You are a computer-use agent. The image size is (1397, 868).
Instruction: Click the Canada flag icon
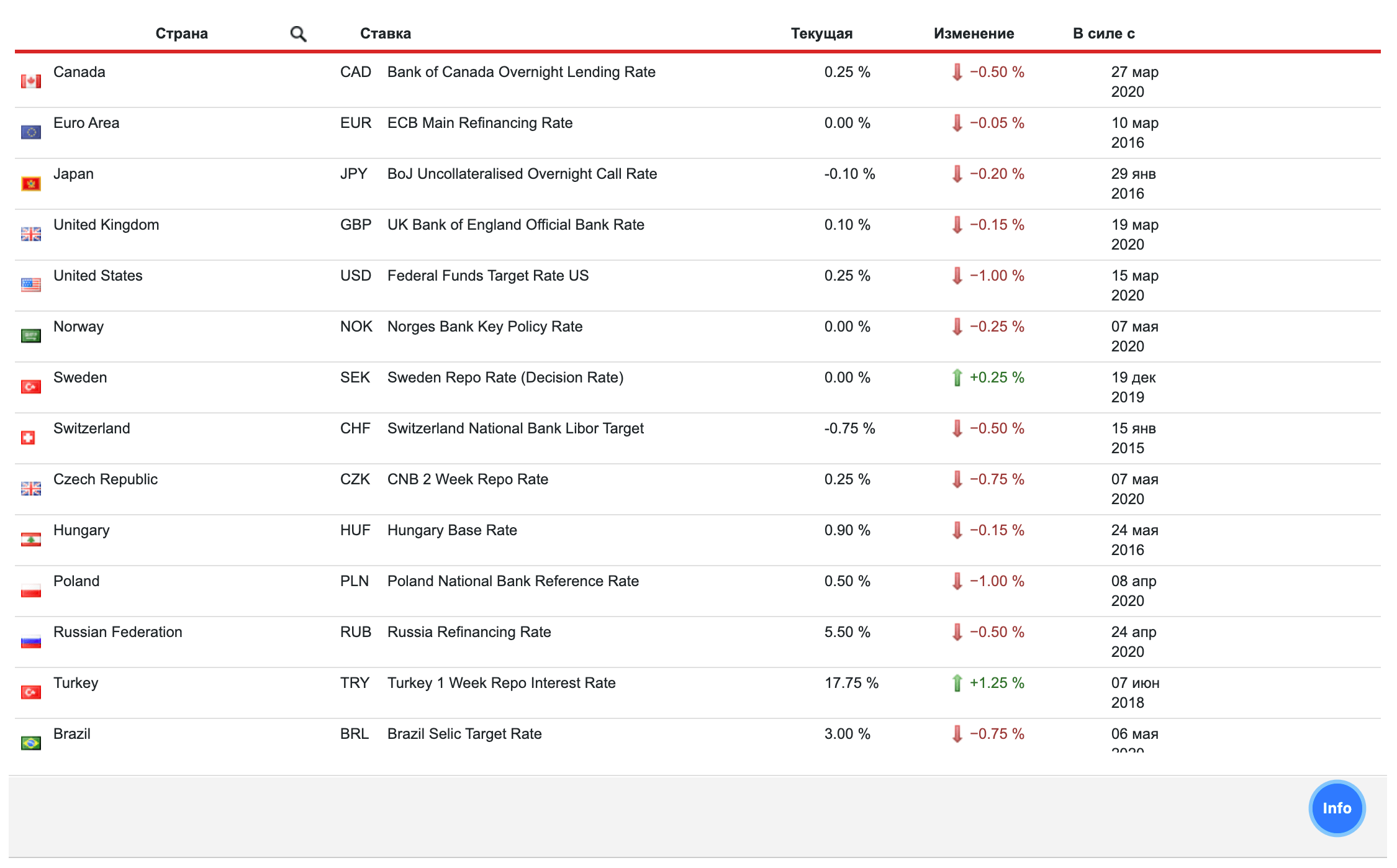coord(30,81)
